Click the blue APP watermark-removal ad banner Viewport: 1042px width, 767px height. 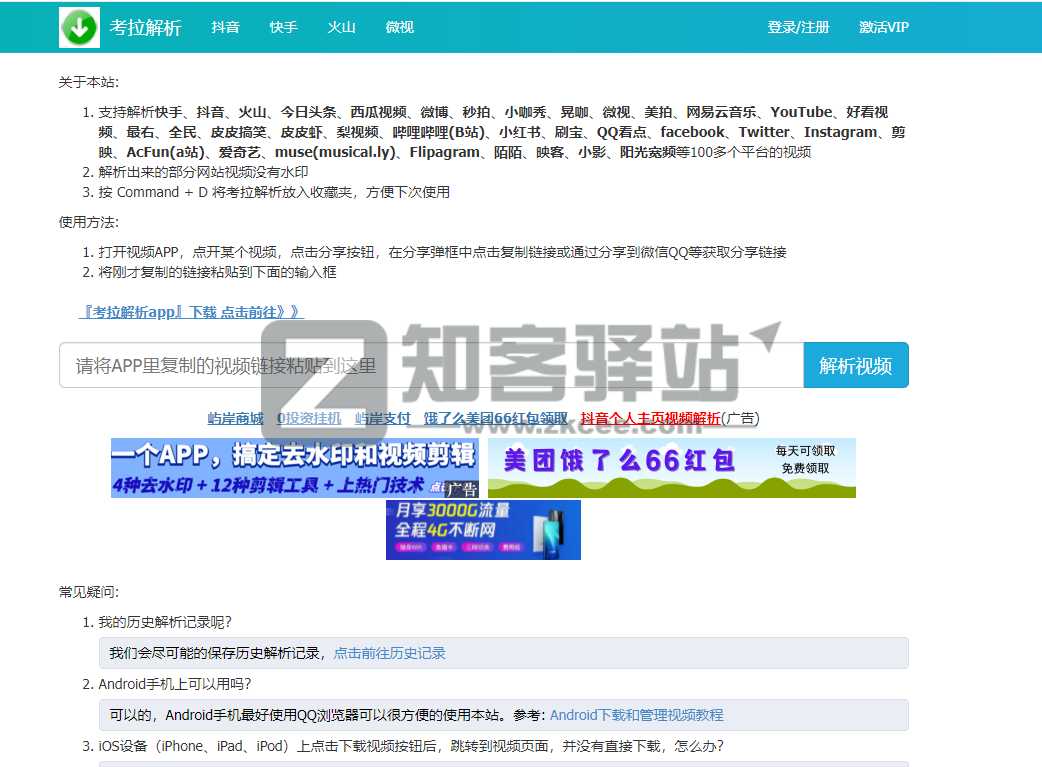[x=293, y=467]
